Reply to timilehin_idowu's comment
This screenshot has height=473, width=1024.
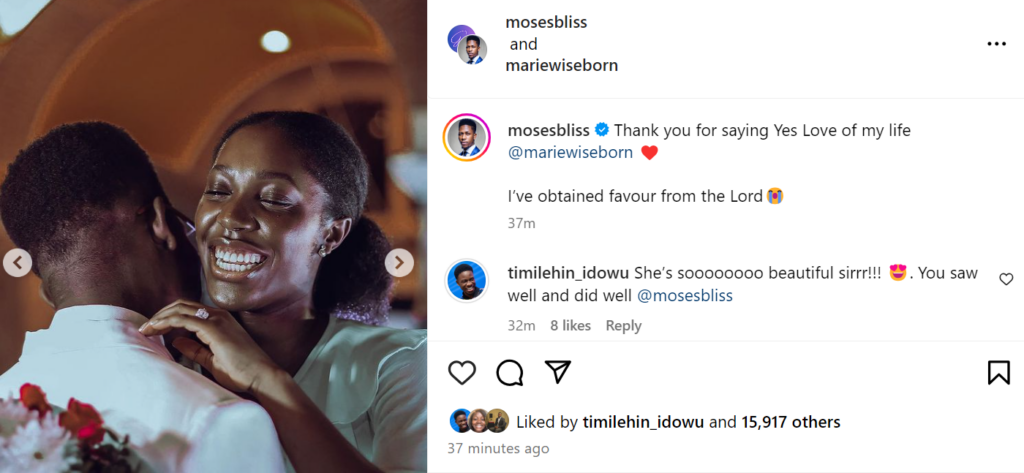click(623, 326)
